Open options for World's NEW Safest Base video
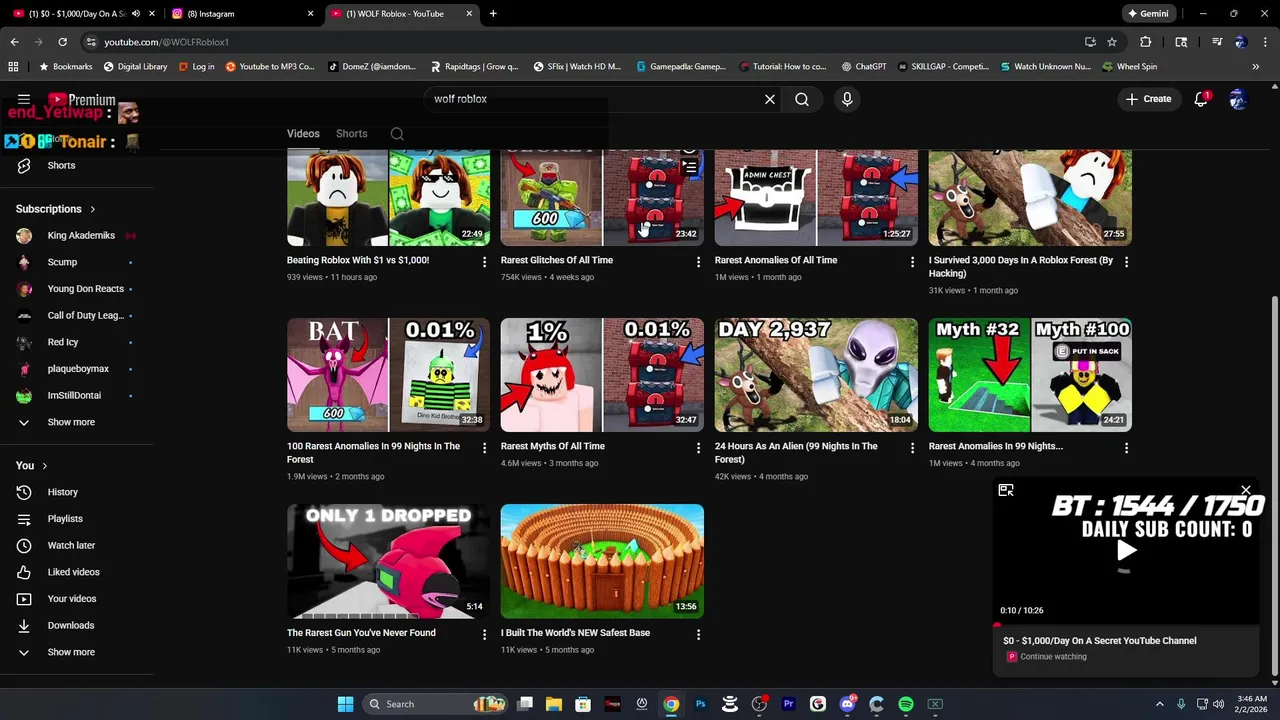The image size is (1280, 720). (699, 634)
